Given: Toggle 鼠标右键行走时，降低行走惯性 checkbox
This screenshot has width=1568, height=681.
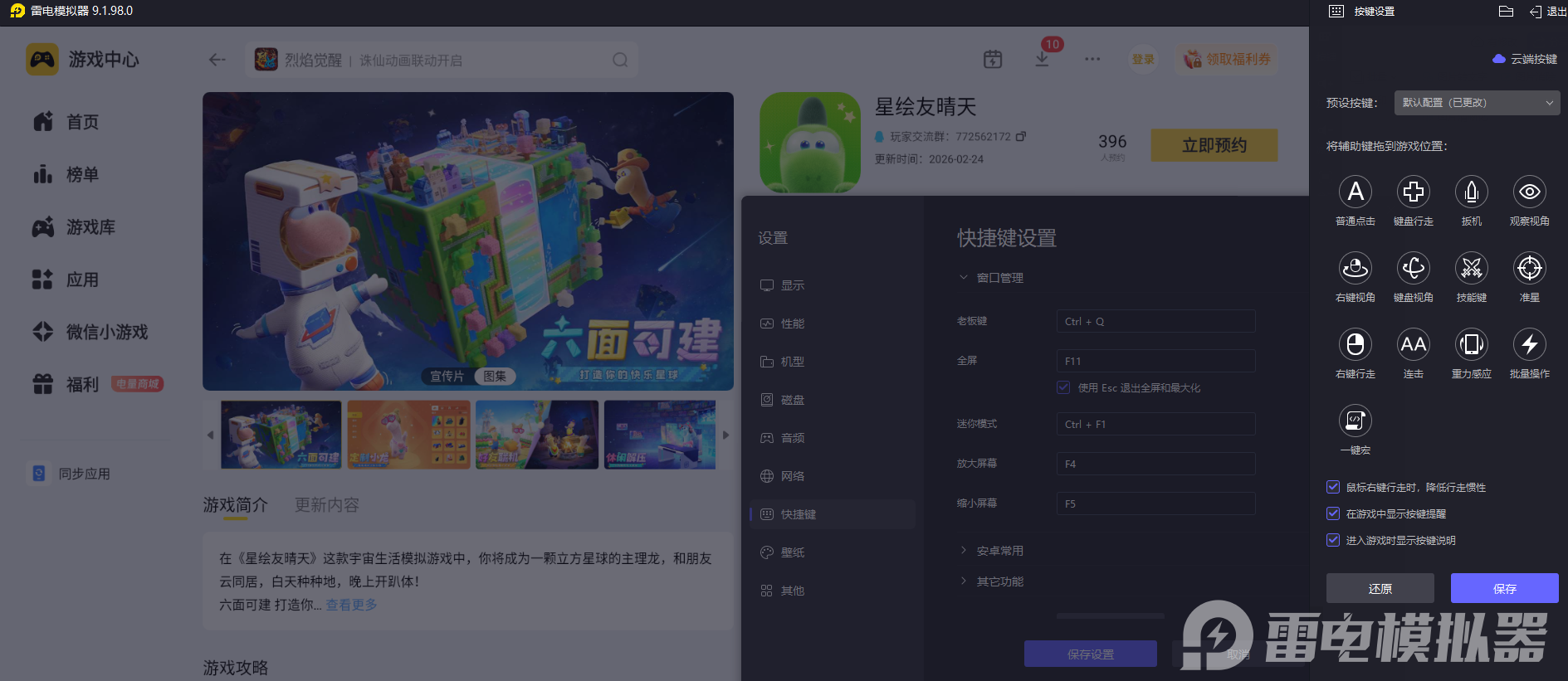Looking at the screenshot, I should pos(1333,487).
